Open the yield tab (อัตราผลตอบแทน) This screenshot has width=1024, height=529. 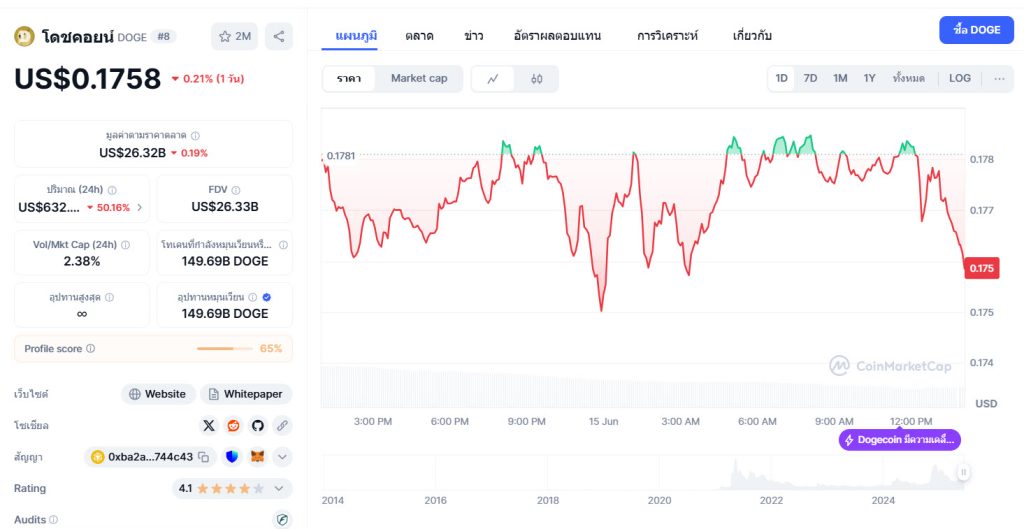[557, 36]
